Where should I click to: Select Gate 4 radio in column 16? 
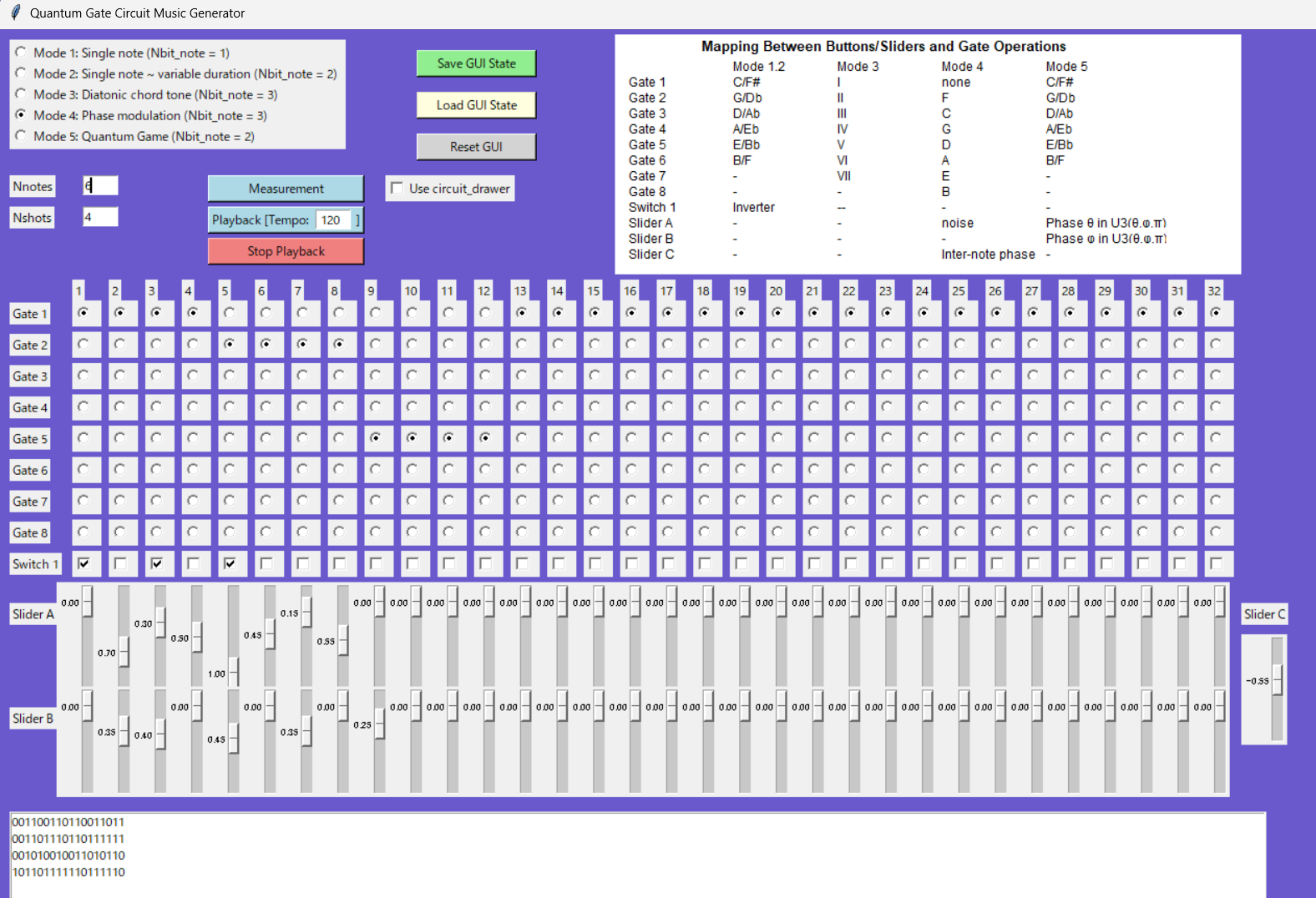coord(631,406)
